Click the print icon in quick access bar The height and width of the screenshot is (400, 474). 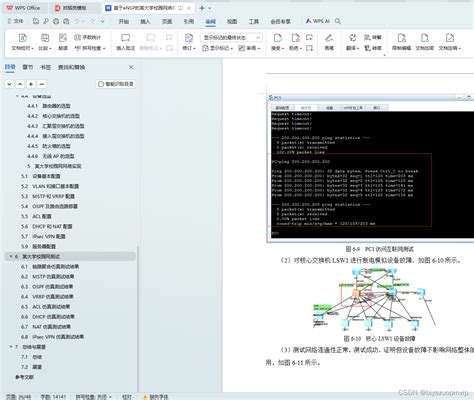point(56,21)
